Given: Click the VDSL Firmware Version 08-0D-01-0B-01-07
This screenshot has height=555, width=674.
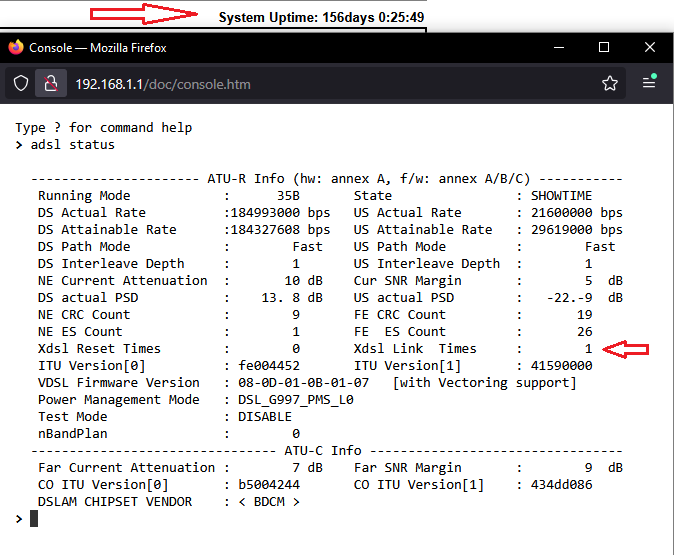Looking at the screenshot, I should tap(303, 383).
